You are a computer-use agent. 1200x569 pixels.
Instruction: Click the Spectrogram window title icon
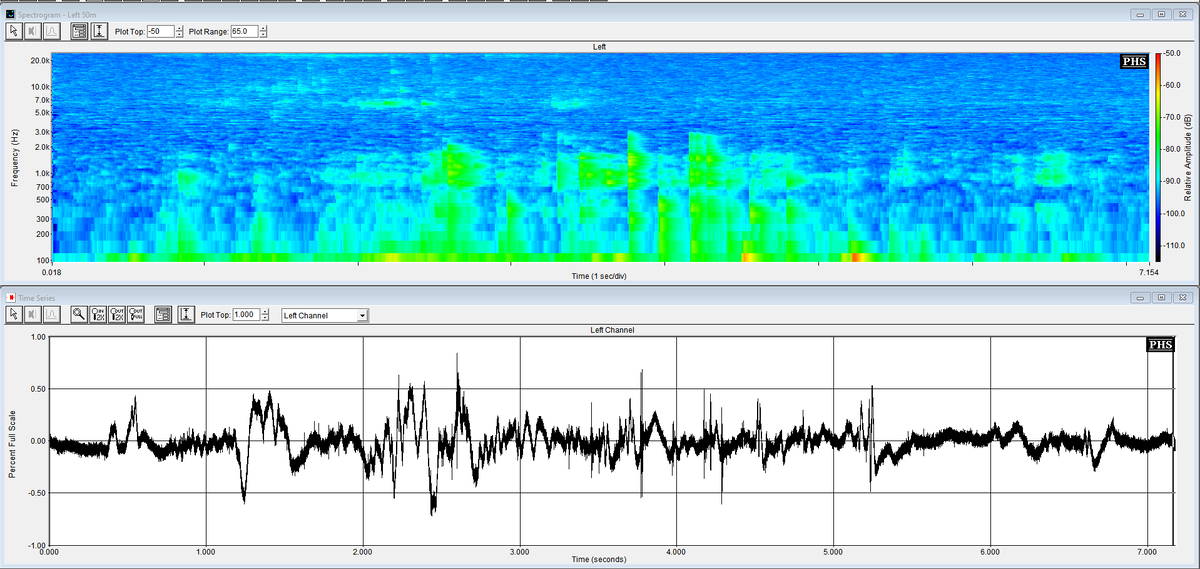tap(10, 13)
